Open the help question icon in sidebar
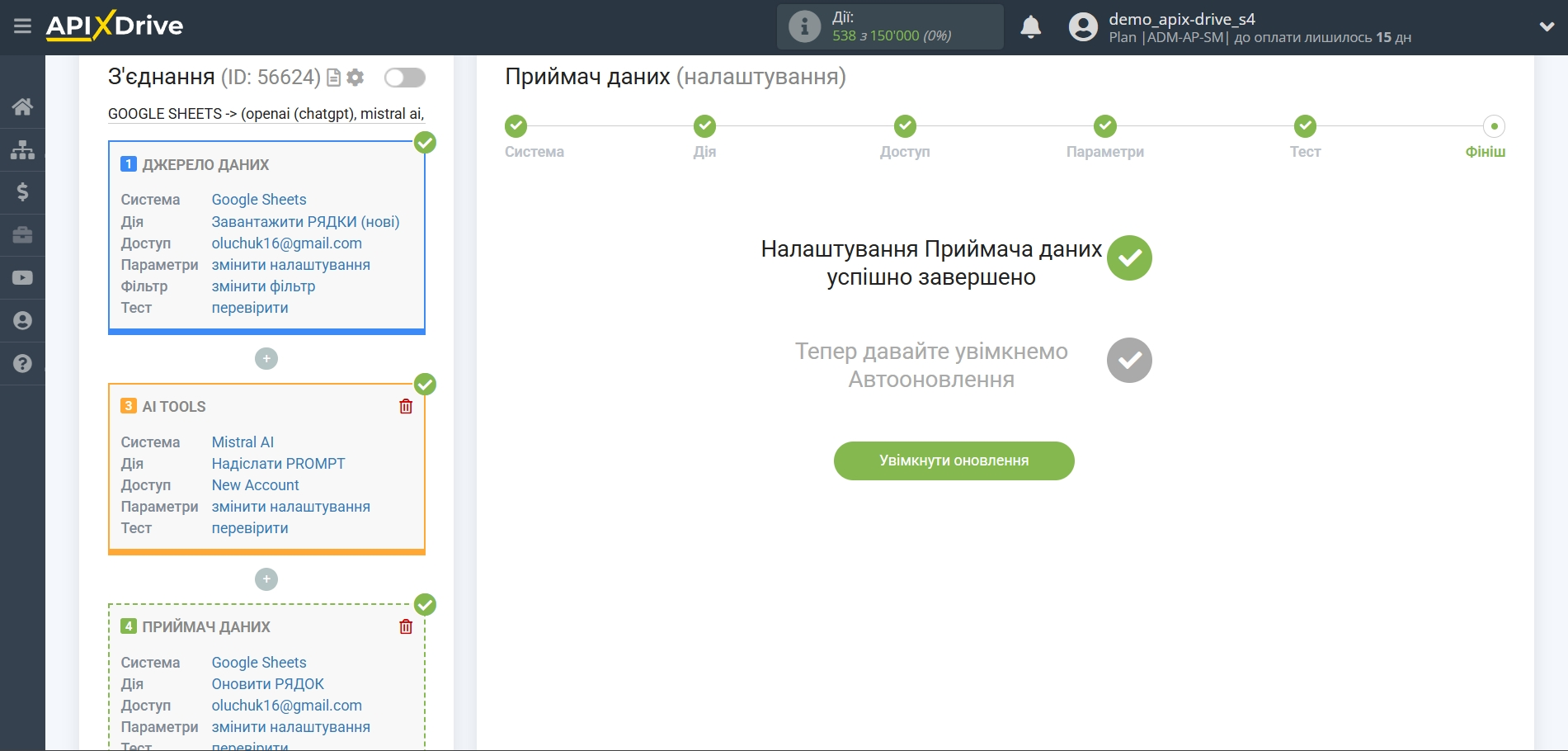 pos(22,364)
